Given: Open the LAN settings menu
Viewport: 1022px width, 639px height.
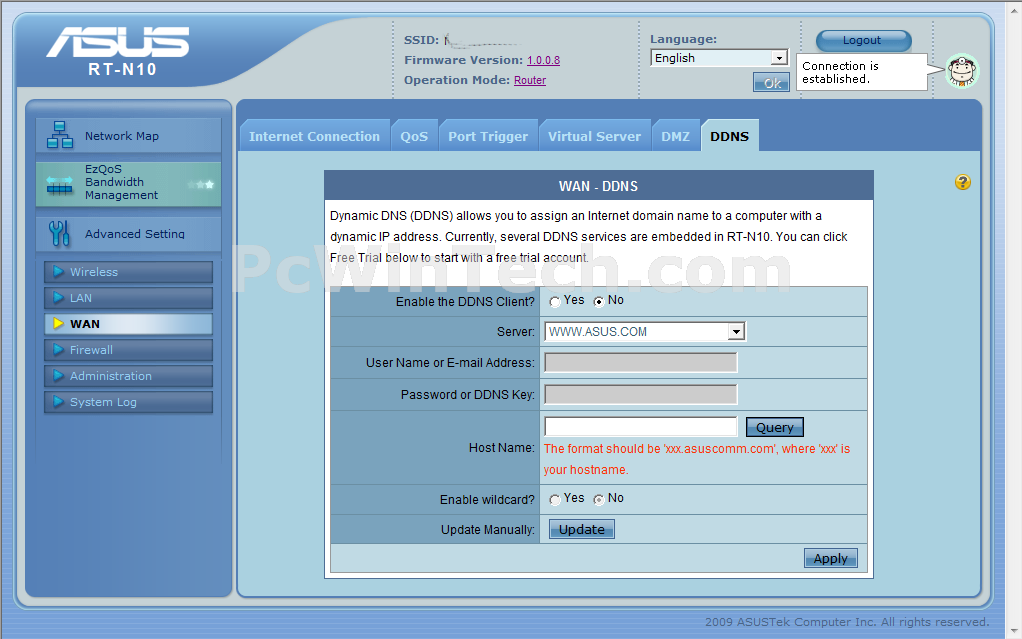Looking at the screenshot, I should 128,298.
